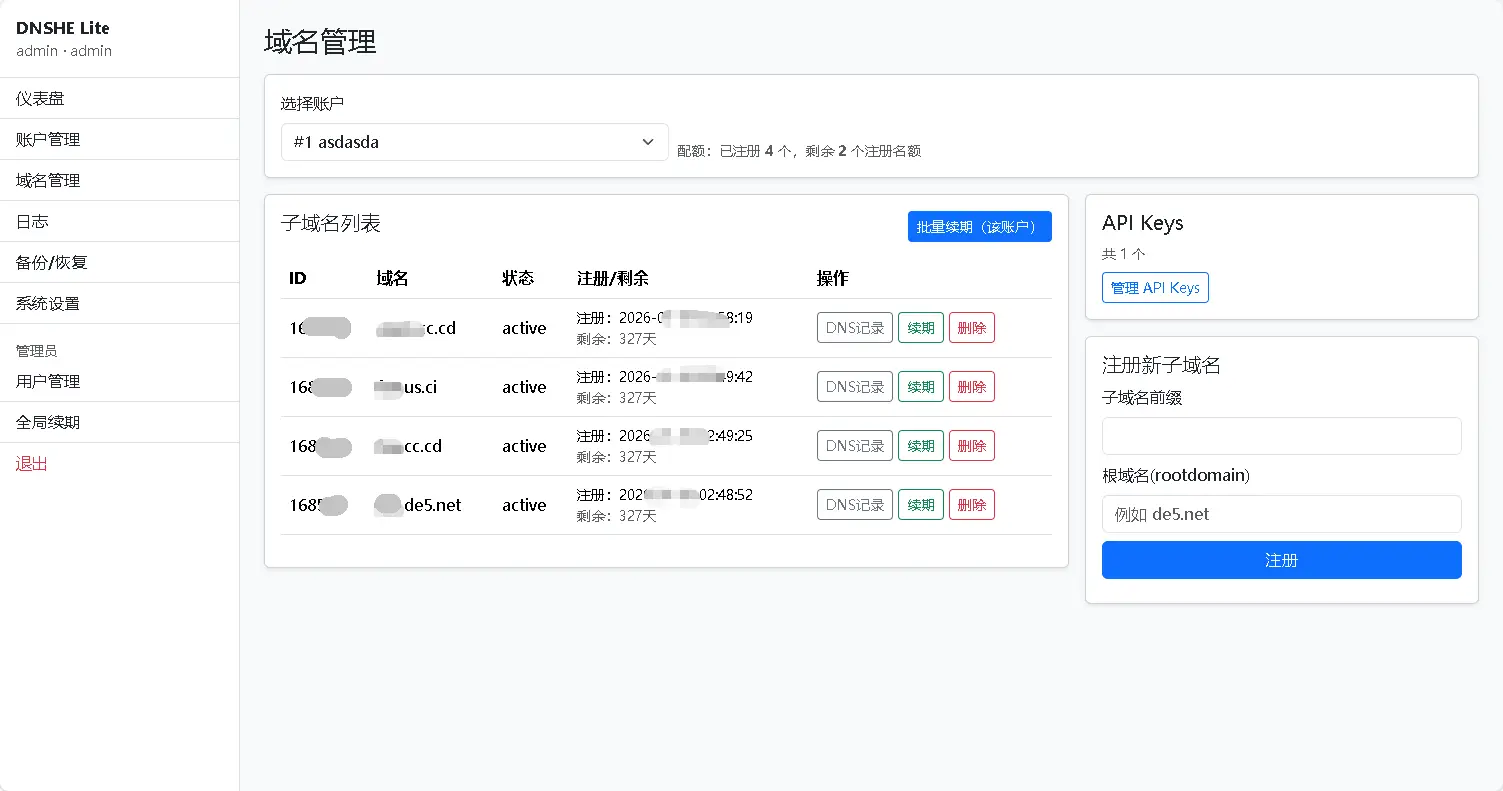1503x791 pixels.
Task: Open 仪表盘 in the sidebar
Action: pyautogui.click(x=41, y=98)
